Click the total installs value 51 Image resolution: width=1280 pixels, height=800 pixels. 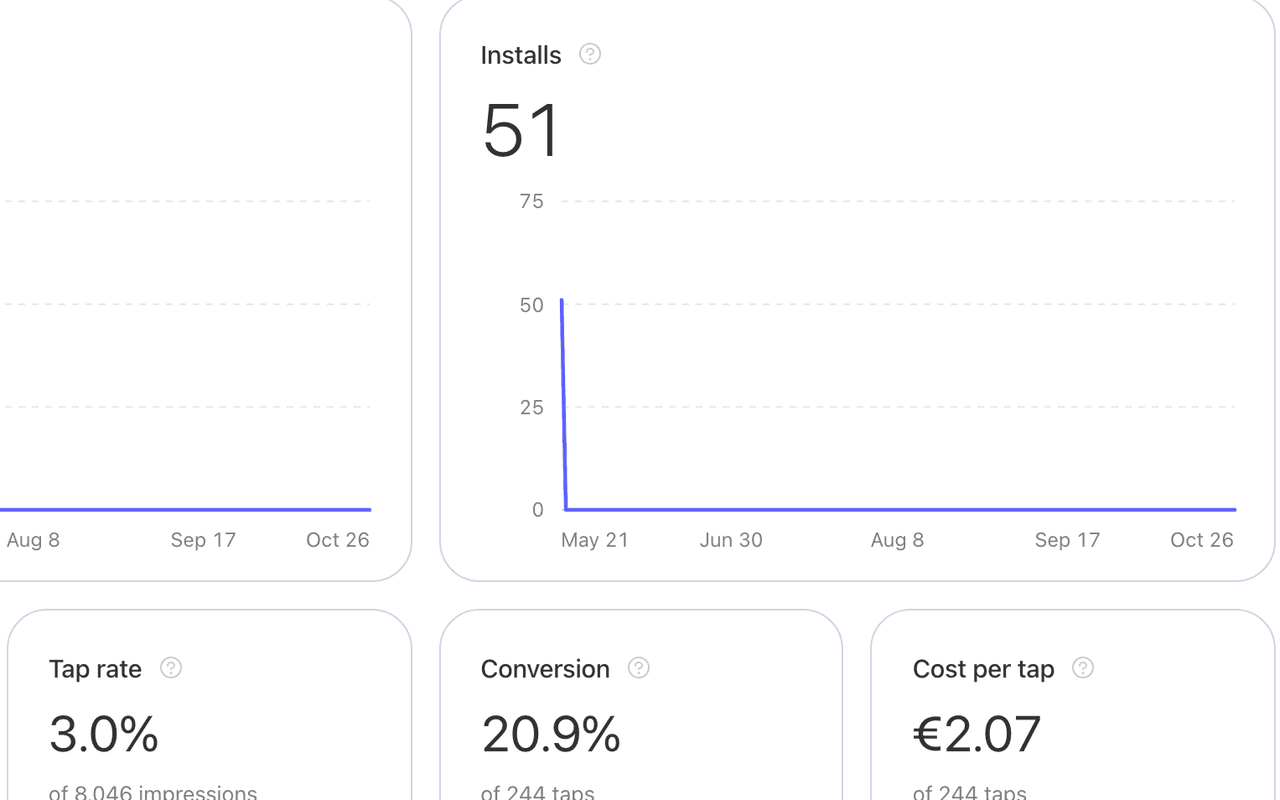pyautogui.click(x=521, y=130)
